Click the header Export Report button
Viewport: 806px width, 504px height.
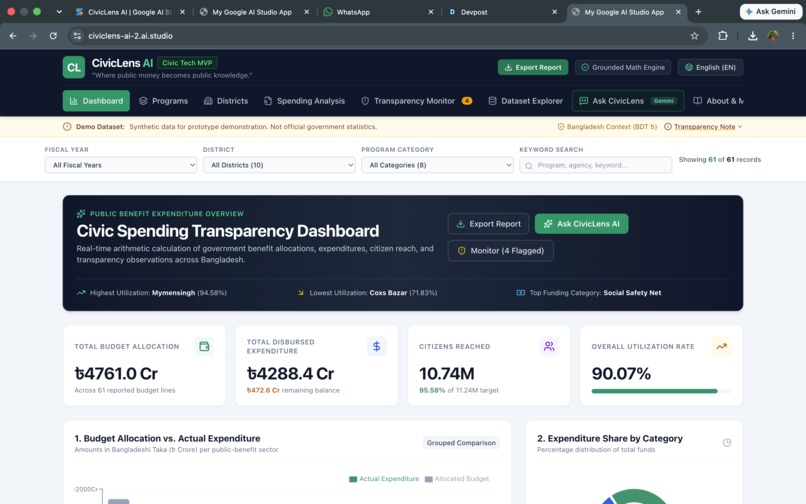533,67
